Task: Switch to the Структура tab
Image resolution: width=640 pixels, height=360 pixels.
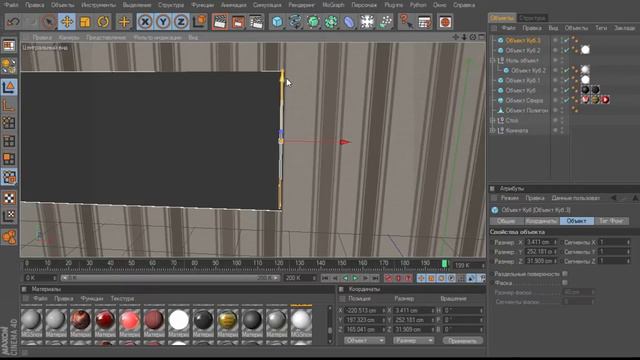Action: coord(532,18)
